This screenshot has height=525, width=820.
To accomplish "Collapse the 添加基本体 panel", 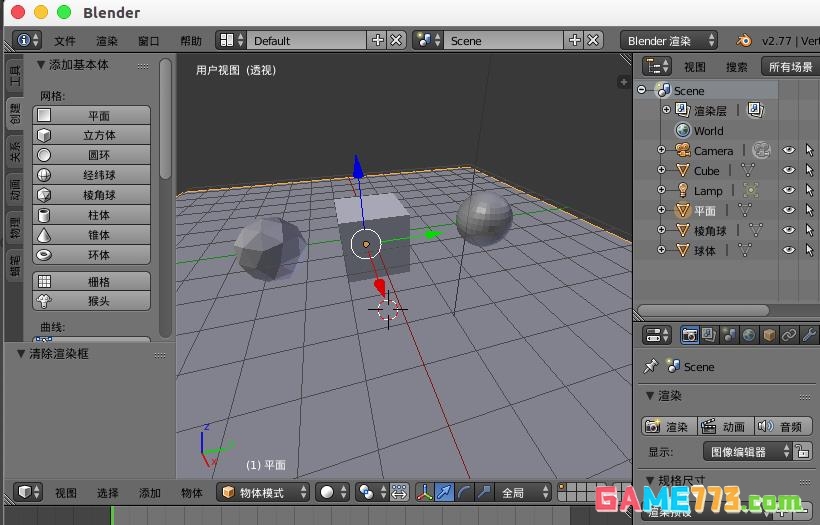I will (41, 65).
